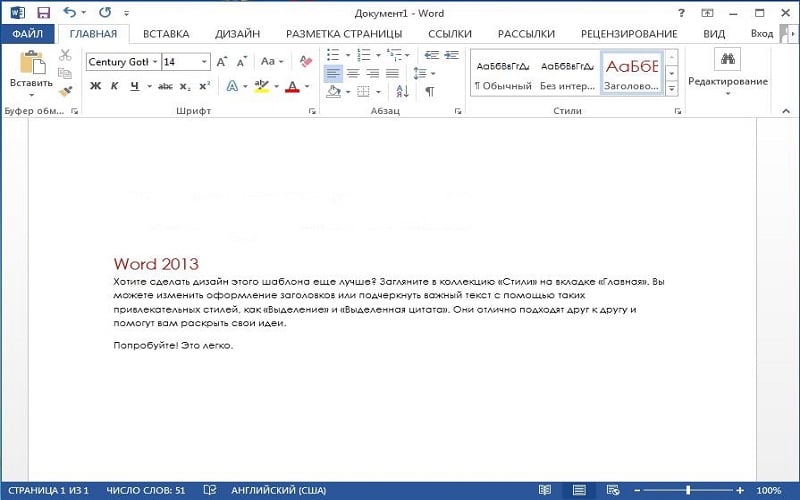
Task: Decrease paragraph indent
Action: pyautogui.click(x=432, y=55)
